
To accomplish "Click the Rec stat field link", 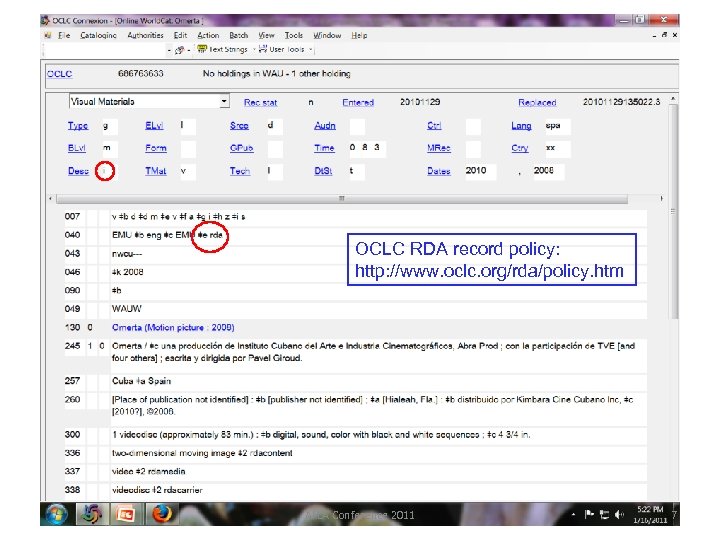I will (260, 102).
